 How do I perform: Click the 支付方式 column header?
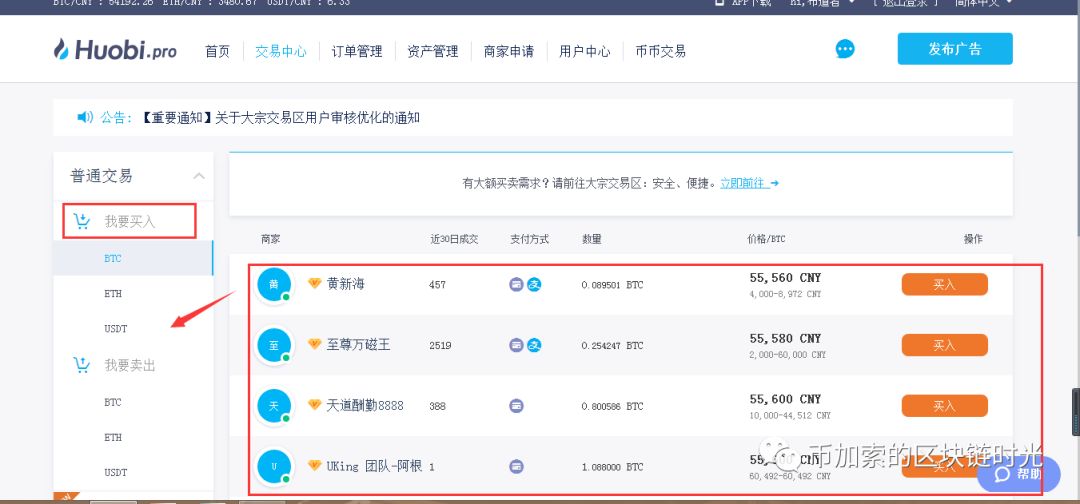click(529, 240)
